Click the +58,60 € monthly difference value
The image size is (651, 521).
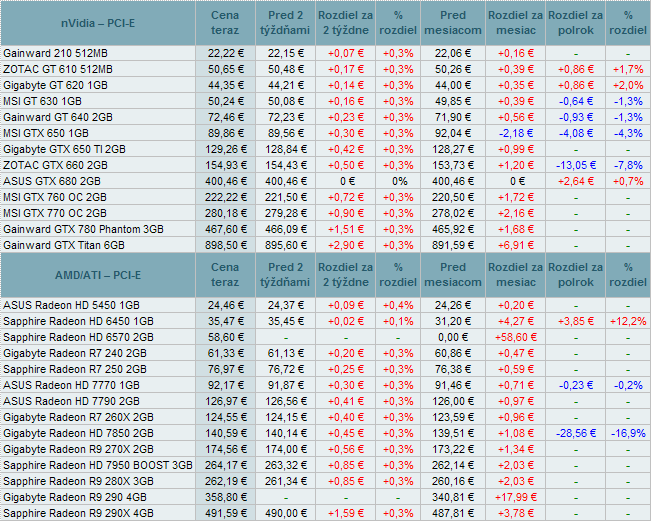514,337
